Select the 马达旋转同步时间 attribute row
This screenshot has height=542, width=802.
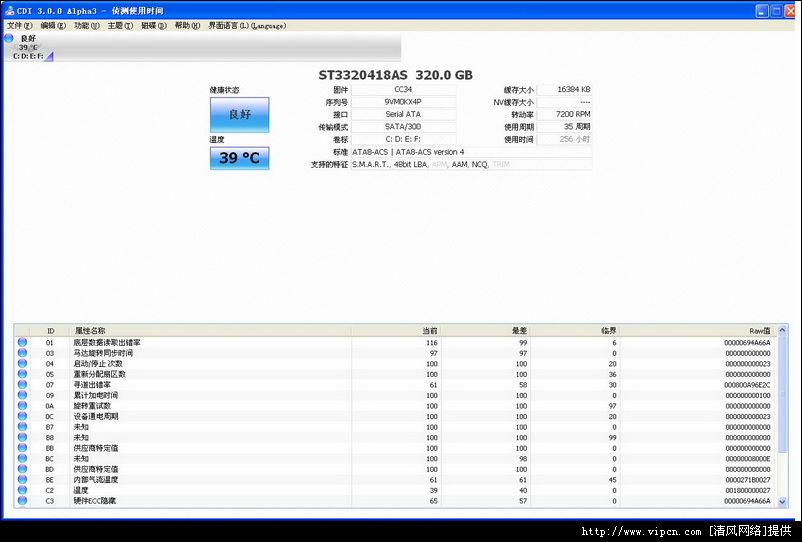[x=395, y=353]
